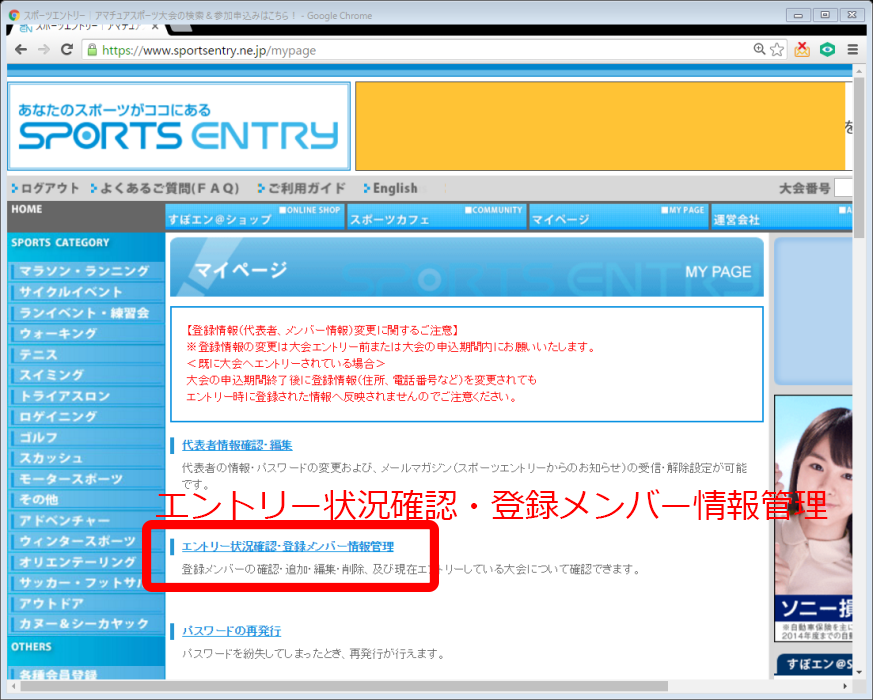
Task: Bookmark this page with the star icon
Action: coord(777,50)
